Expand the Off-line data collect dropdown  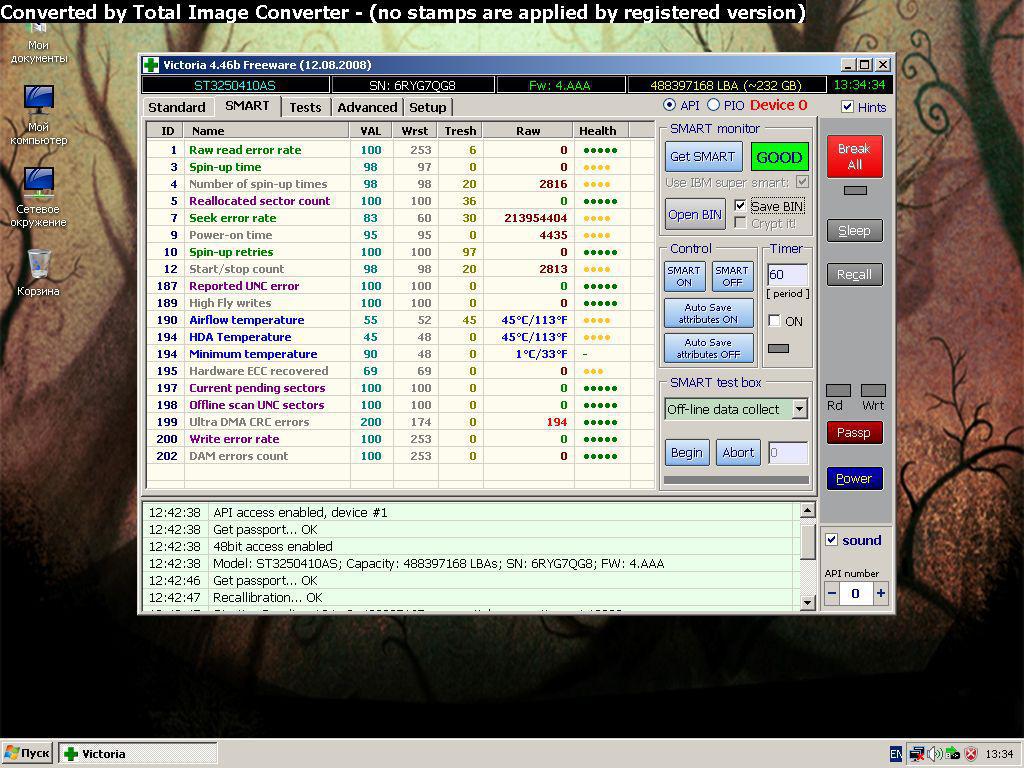click(x=799, y=409)
